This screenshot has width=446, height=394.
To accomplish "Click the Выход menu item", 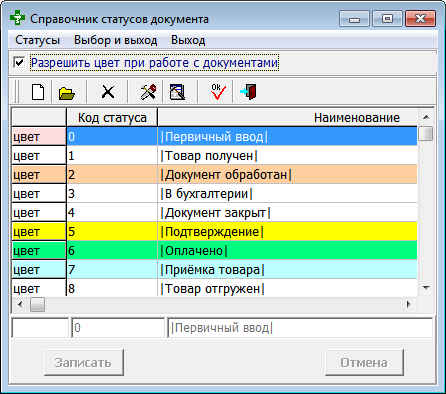I will point(188,40).
